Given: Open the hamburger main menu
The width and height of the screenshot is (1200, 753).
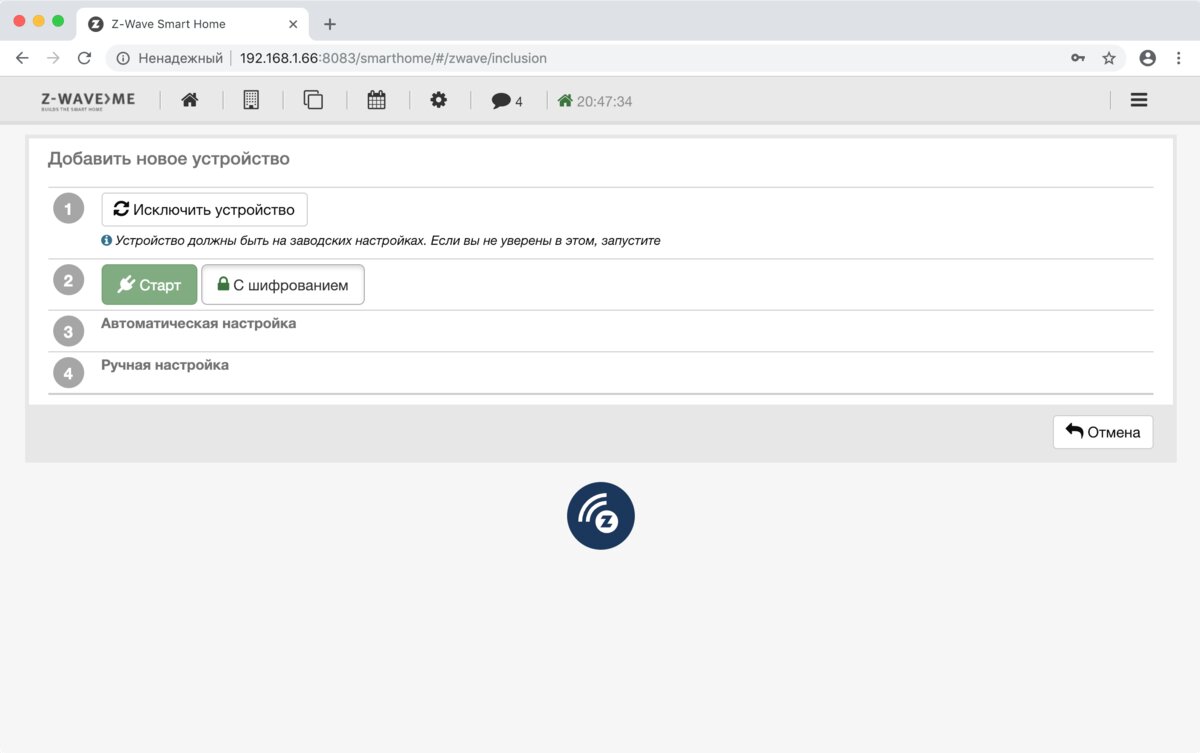Looking at the screenshot, I should [x=1138, y=100].
